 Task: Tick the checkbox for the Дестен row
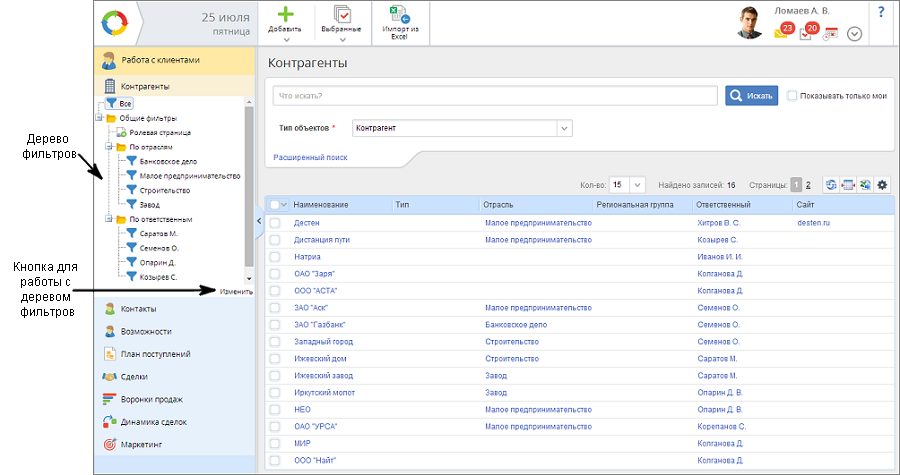click(274, 223)
